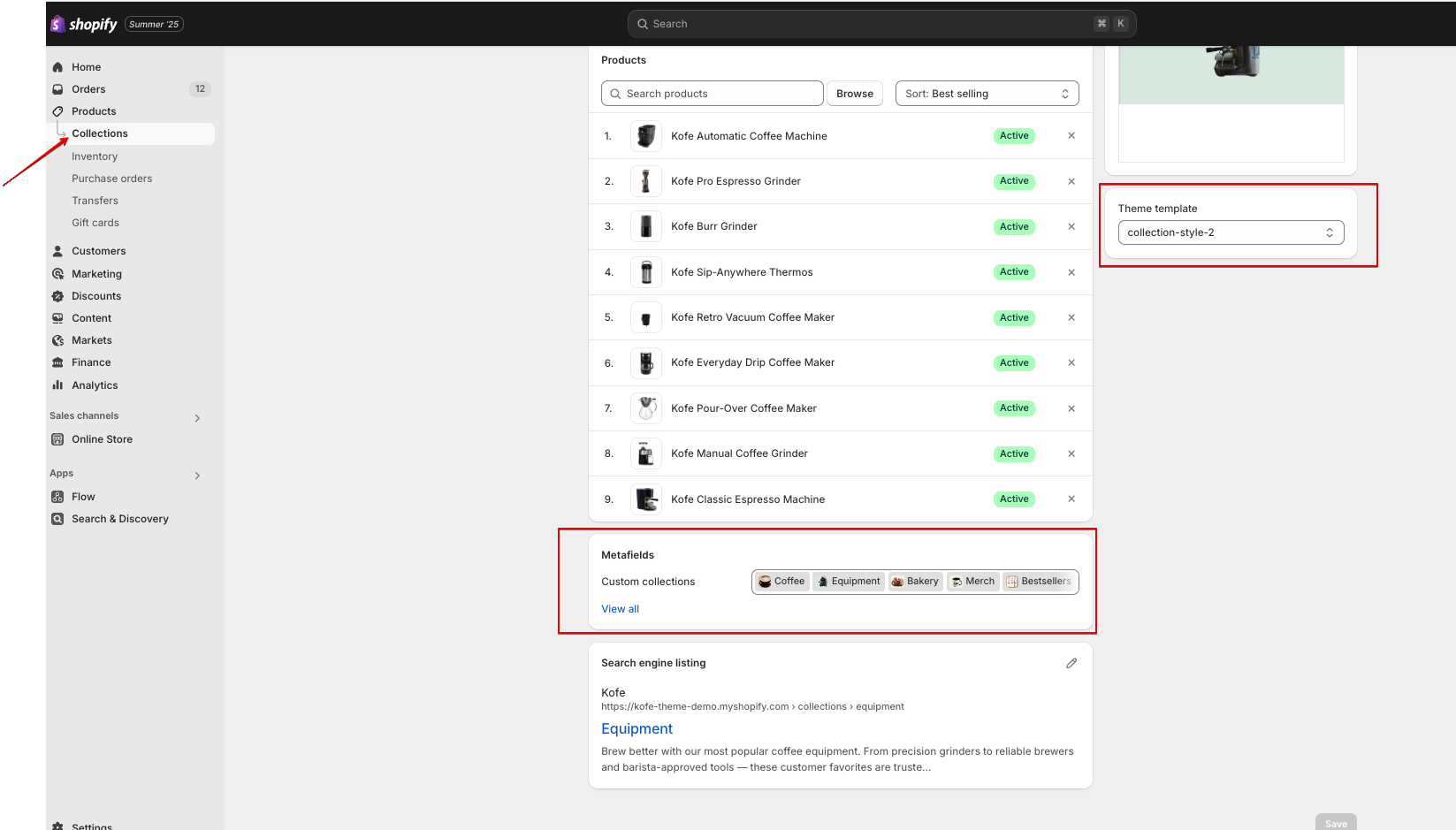Open Transfers submenu item
Image resolution: width=1456 pixels, height=830 pixels.
click(x=95, y=201)
